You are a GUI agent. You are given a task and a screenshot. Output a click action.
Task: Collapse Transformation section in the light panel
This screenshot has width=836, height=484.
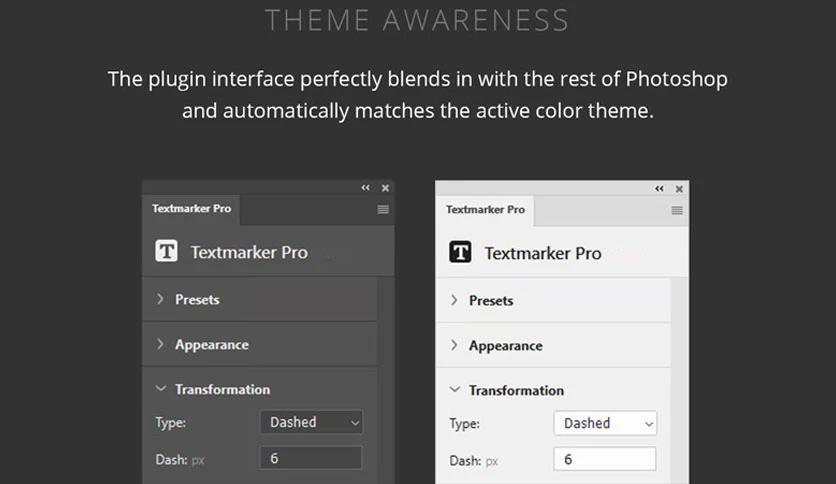(x=553, y=390)
